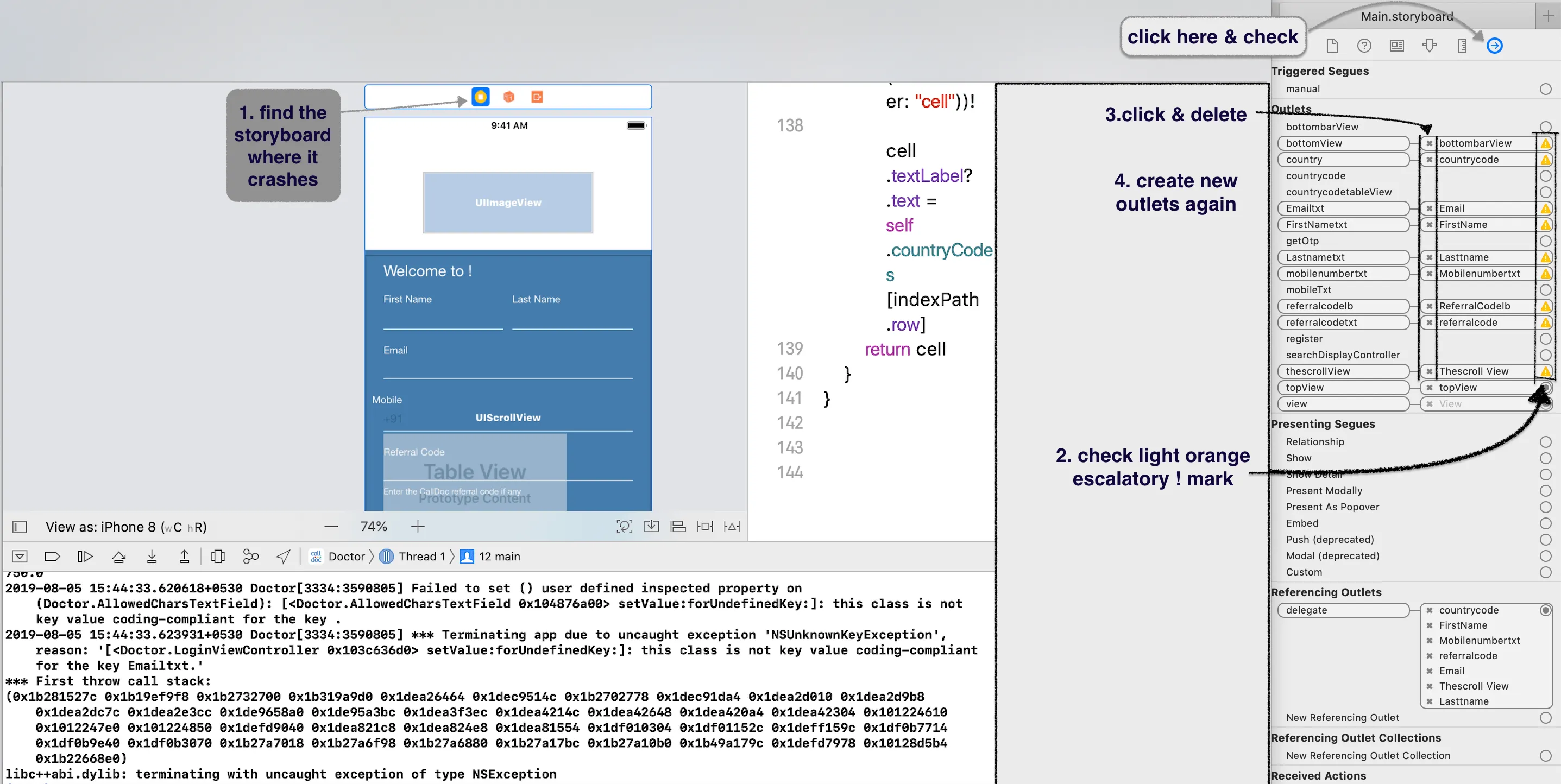This screenshot has height=784, width=1561.
Task: Click the Simulate Location arrow icon
Action: (283, 556)
